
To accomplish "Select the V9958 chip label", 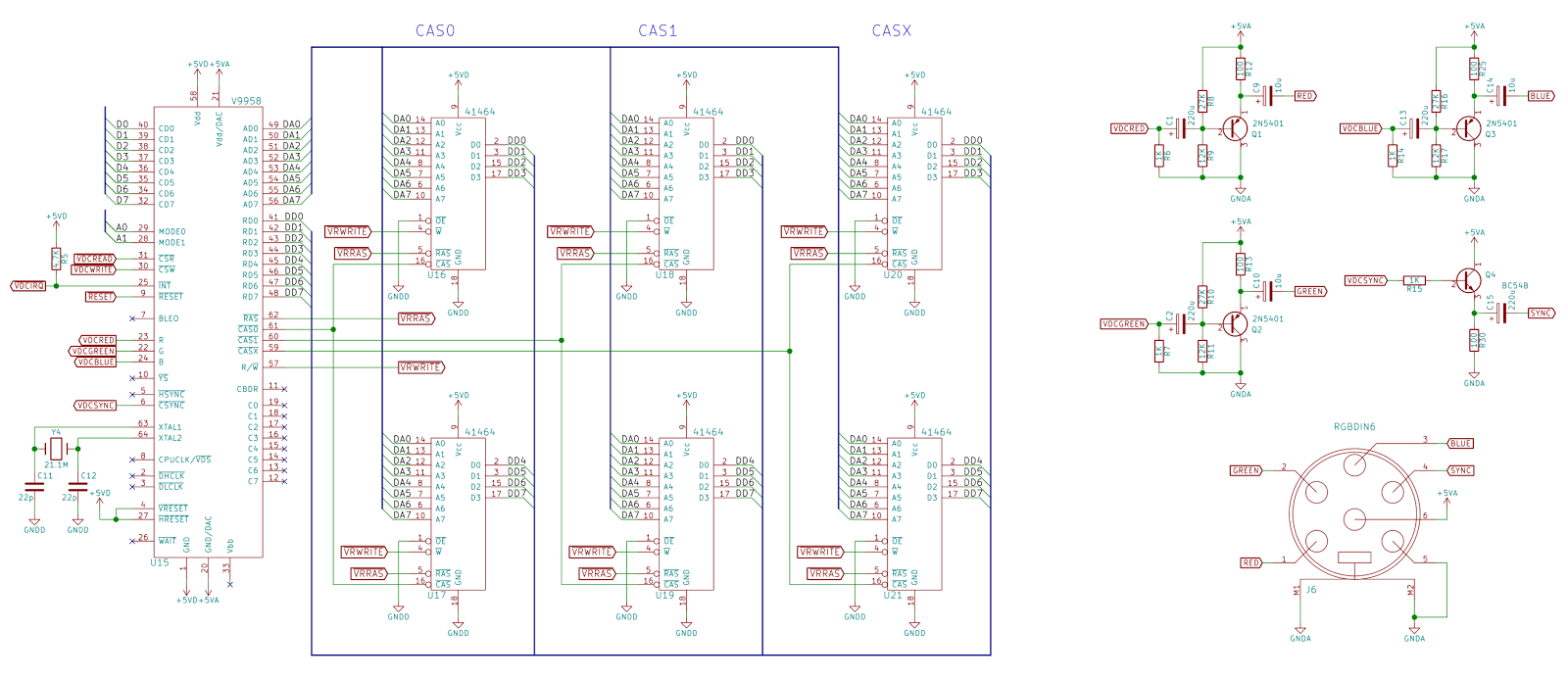I will coord(246,101).
